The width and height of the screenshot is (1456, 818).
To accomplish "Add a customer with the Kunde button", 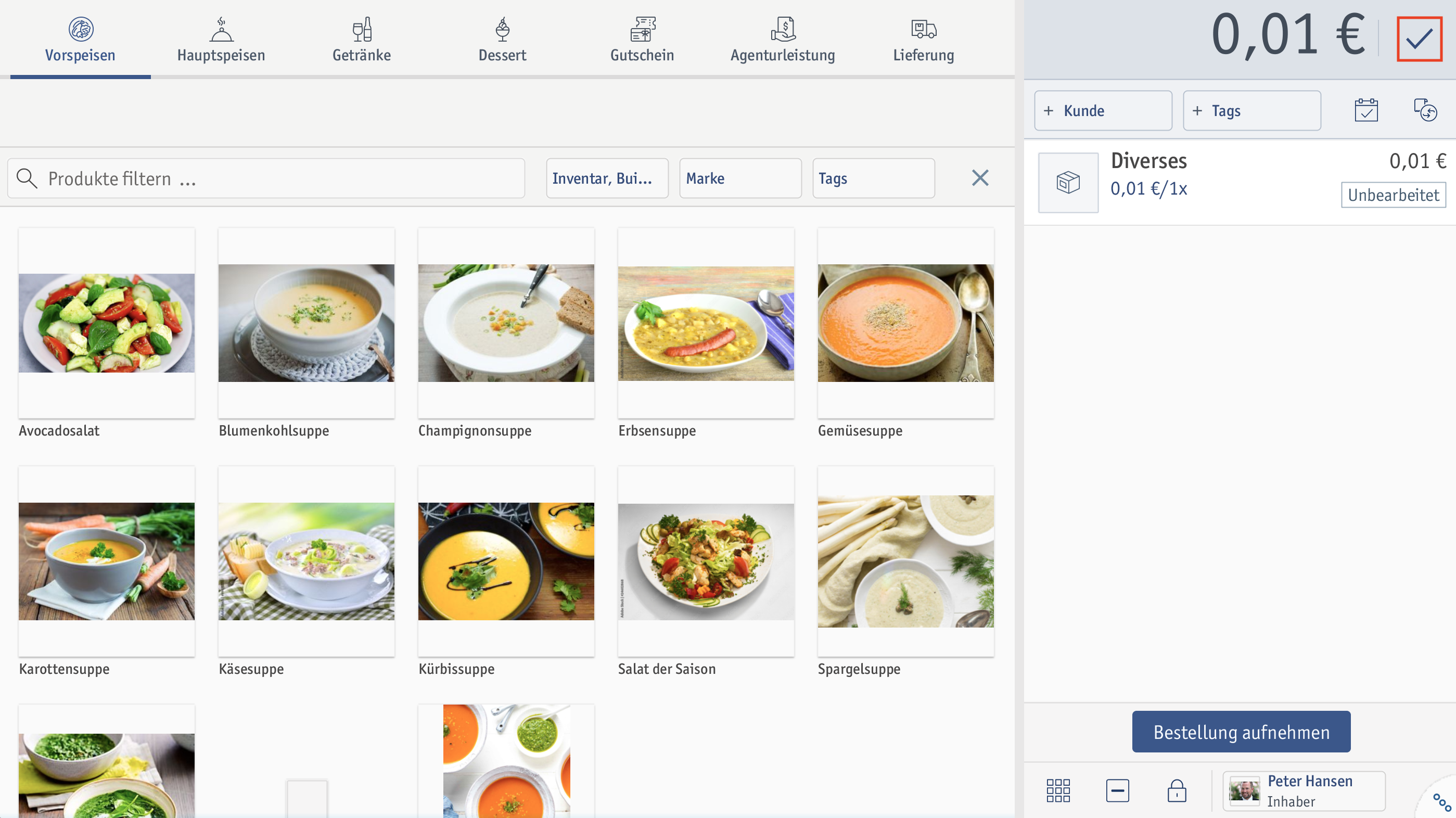I will (x=1103, y=111).
